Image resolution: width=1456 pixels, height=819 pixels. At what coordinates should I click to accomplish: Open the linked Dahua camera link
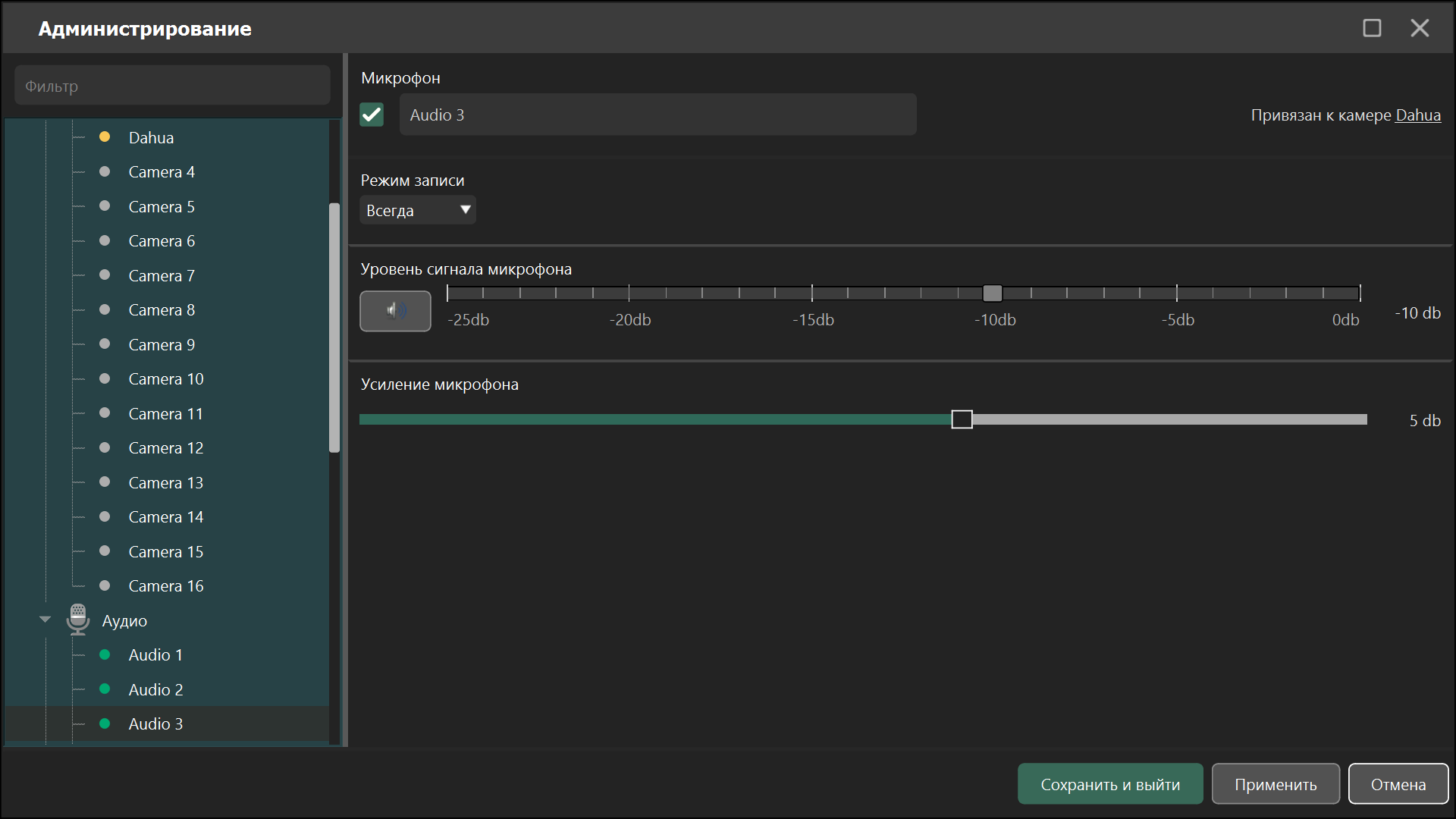click(x=1418, y=115)
